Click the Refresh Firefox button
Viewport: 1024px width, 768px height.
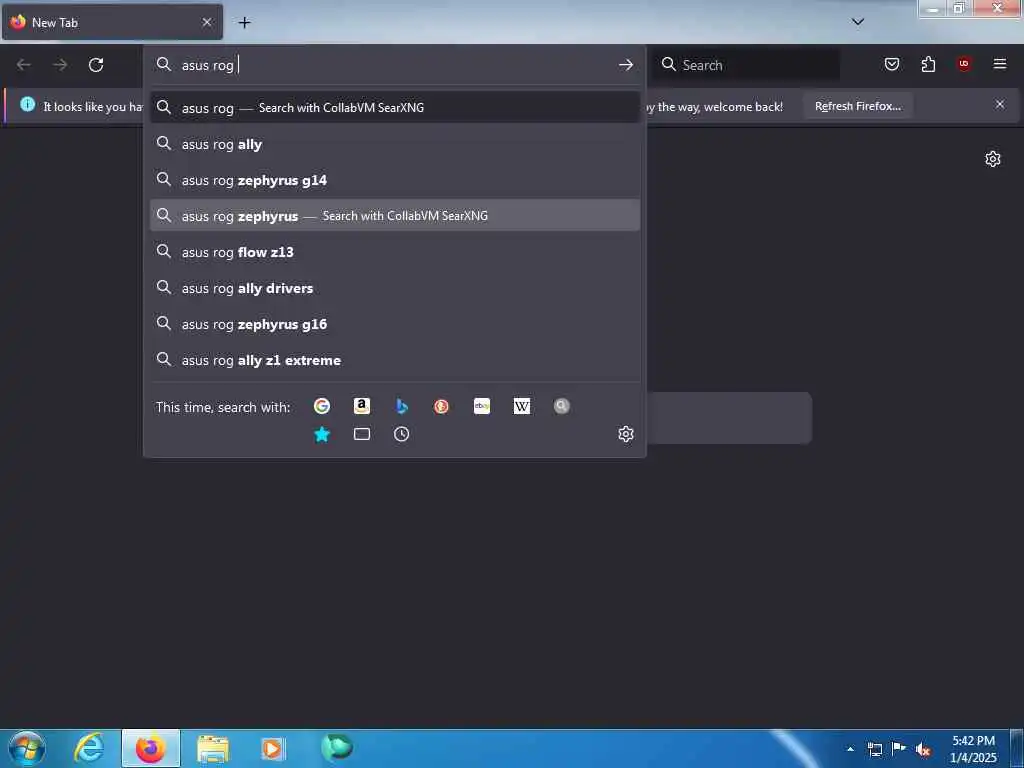click(857, 106)
